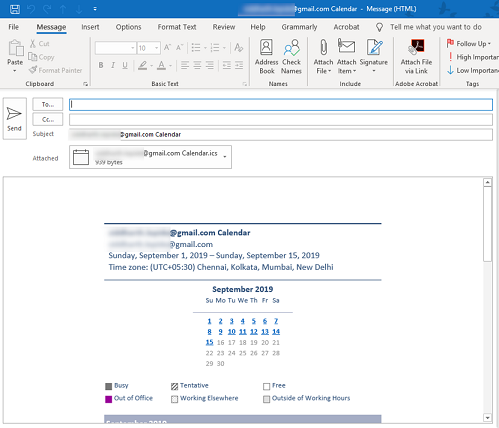Switch to the Format Text tab

[177, 27]
